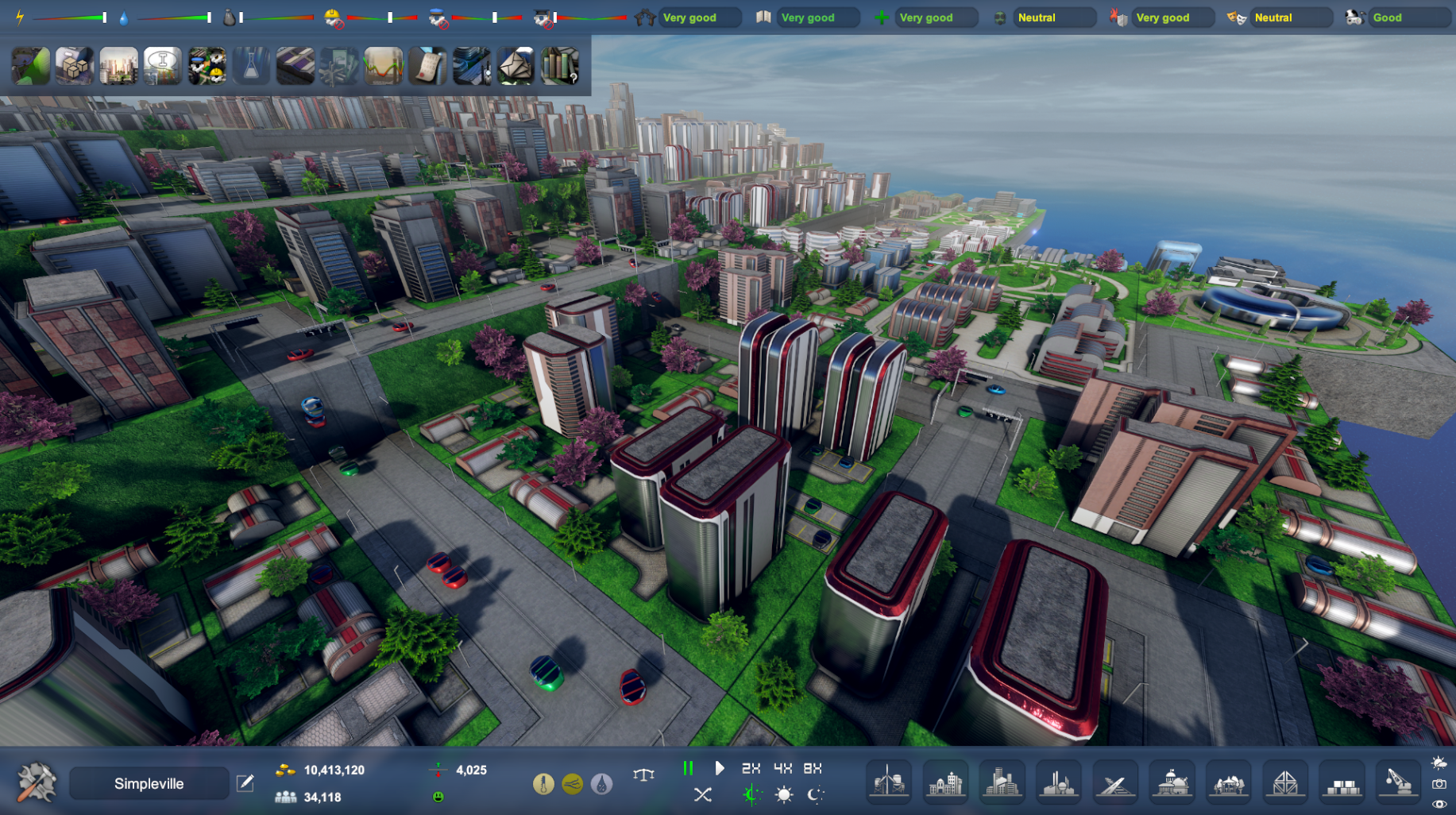
Task: Open the envelope messages panel
Action: [x=516, y=65]
